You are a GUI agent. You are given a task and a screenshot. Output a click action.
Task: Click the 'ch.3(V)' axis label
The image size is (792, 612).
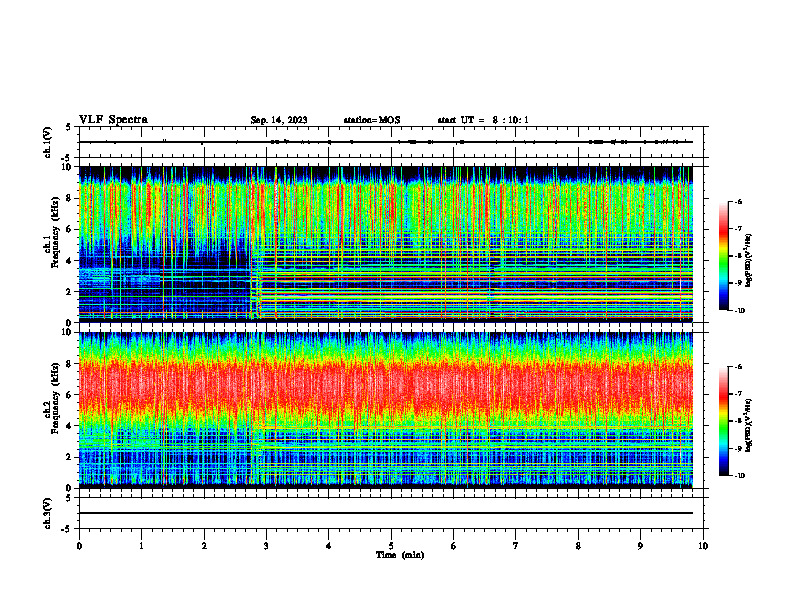[x=48, y=513]
